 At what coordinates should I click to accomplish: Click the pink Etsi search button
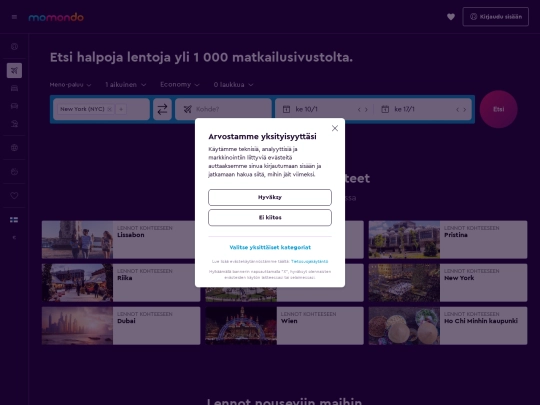pyautogui.click(x=498, y=109)
